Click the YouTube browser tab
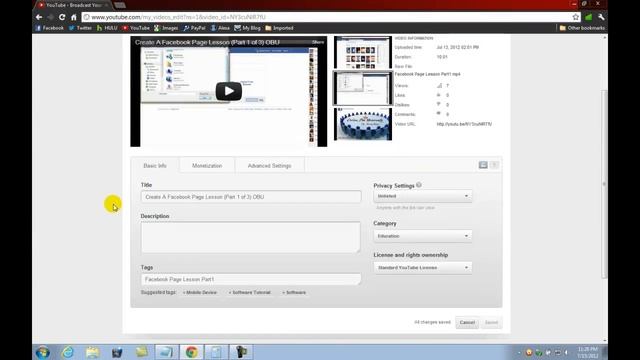Viewport: 640px width, 360px height. [73, 5]
